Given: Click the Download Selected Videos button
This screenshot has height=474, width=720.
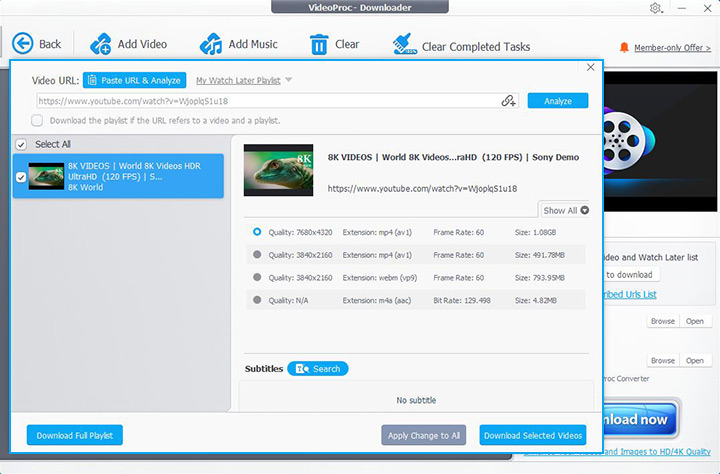Looking at the screenshot, I should (533, 435).
